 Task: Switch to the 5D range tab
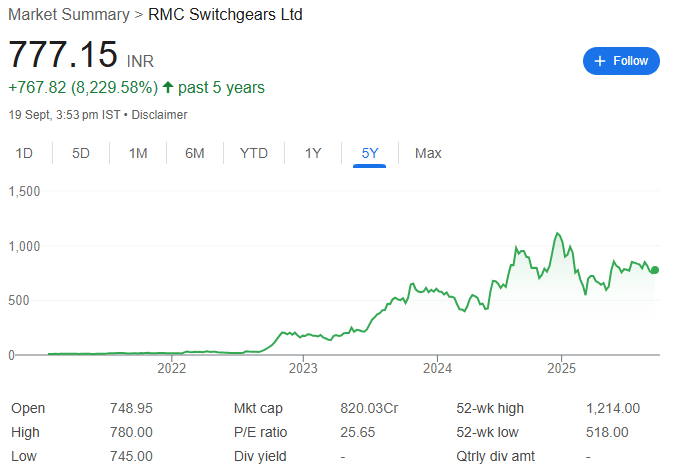coord(81,153)
